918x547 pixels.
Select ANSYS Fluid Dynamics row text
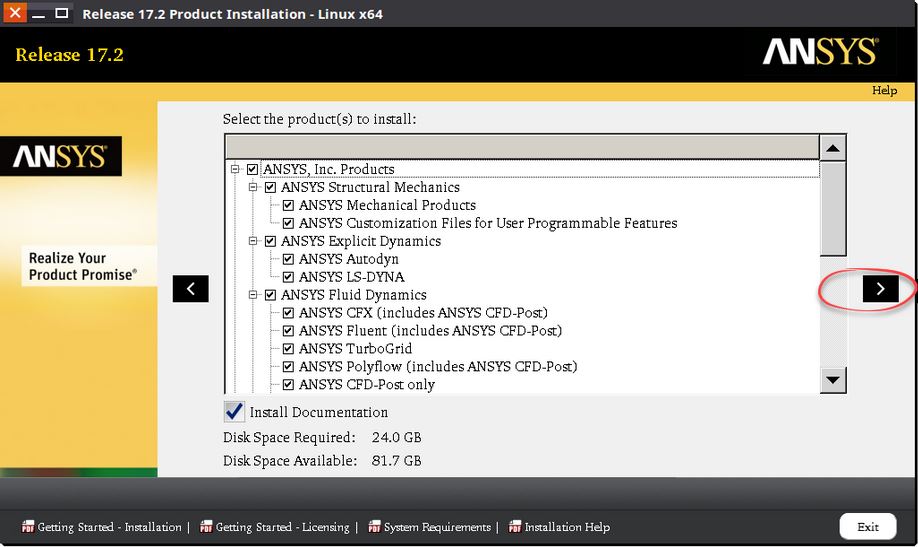[354, 295]
